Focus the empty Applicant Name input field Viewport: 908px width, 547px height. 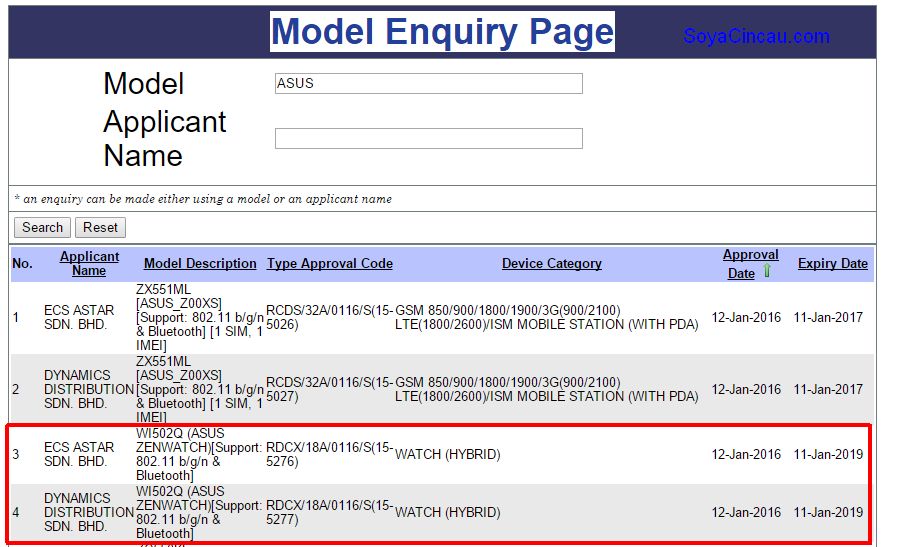click(x=428, y=139)
